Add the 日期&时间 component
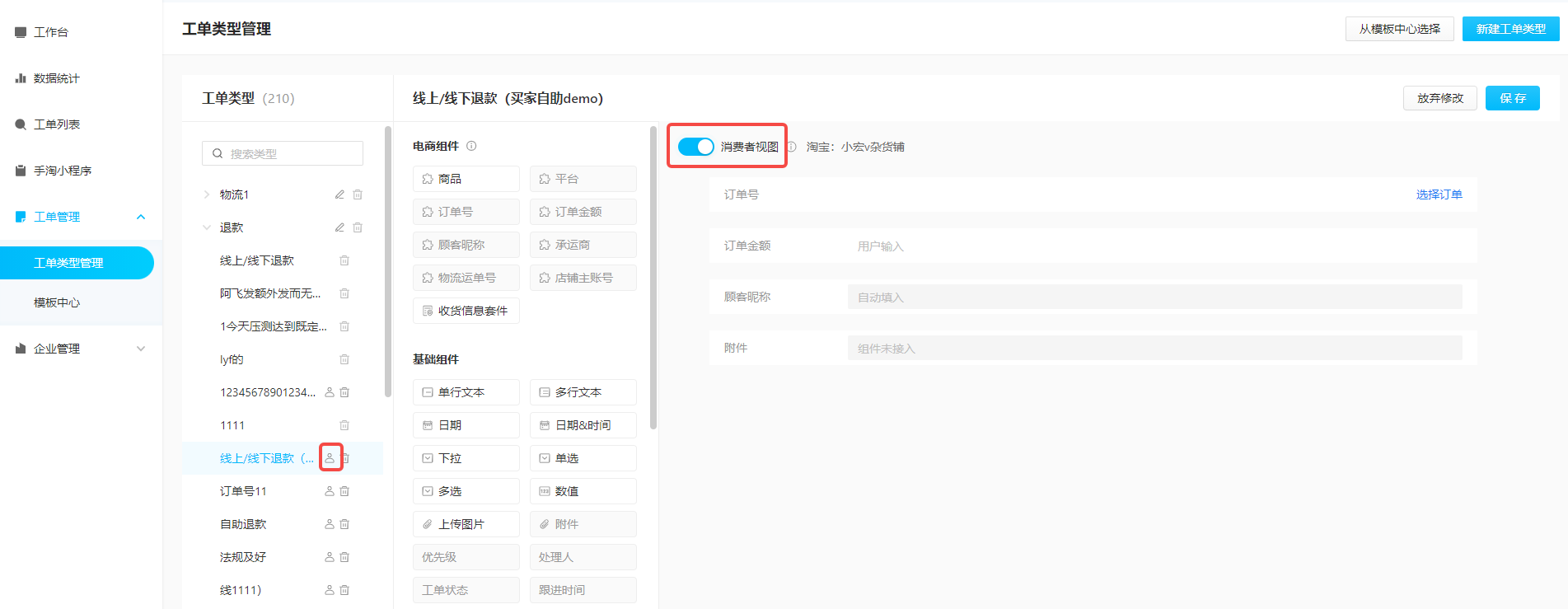Image resolution: width=1568 pixels, height=609 pixels. coord(583,425)
